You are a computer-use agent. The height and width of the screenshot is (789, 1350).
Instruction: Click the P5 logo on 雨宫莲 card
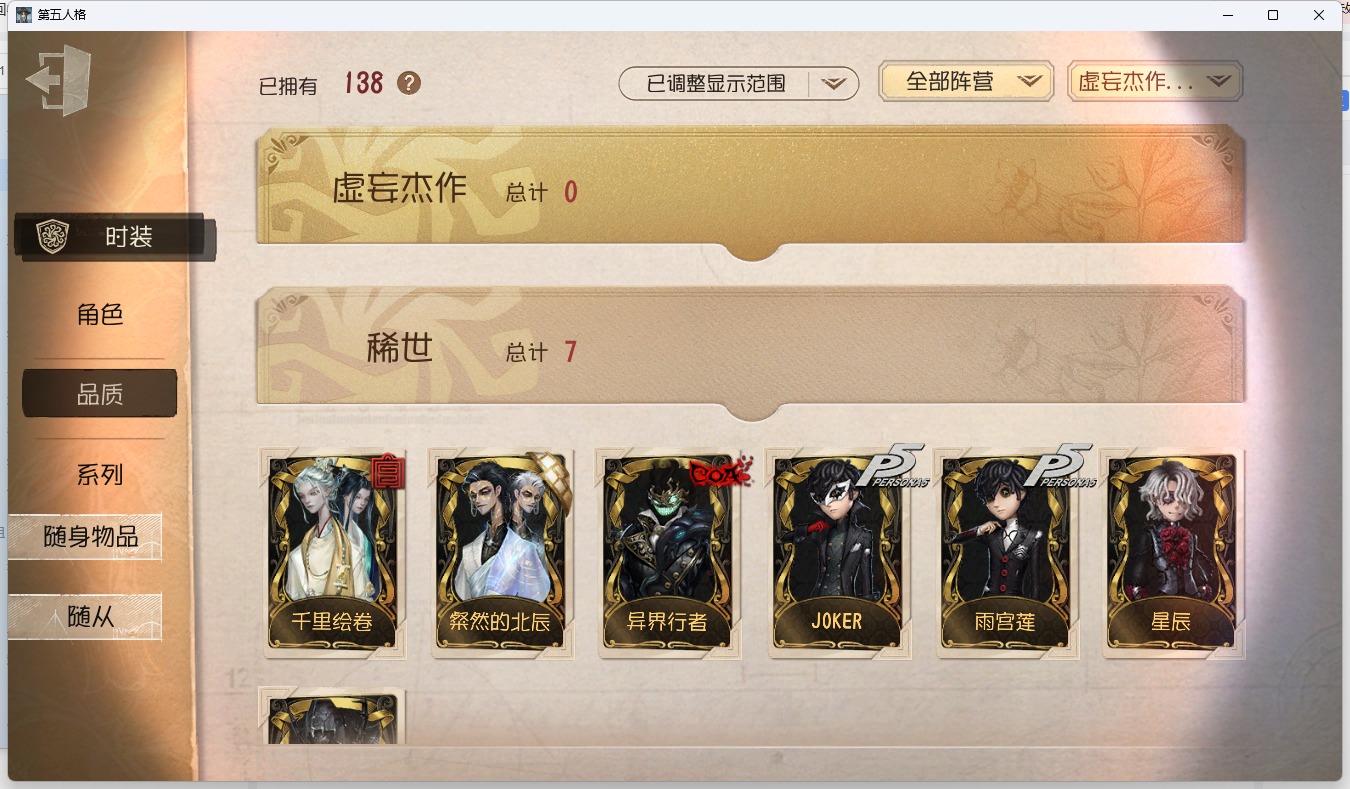pyautogui.click(x=1061, y=465)
